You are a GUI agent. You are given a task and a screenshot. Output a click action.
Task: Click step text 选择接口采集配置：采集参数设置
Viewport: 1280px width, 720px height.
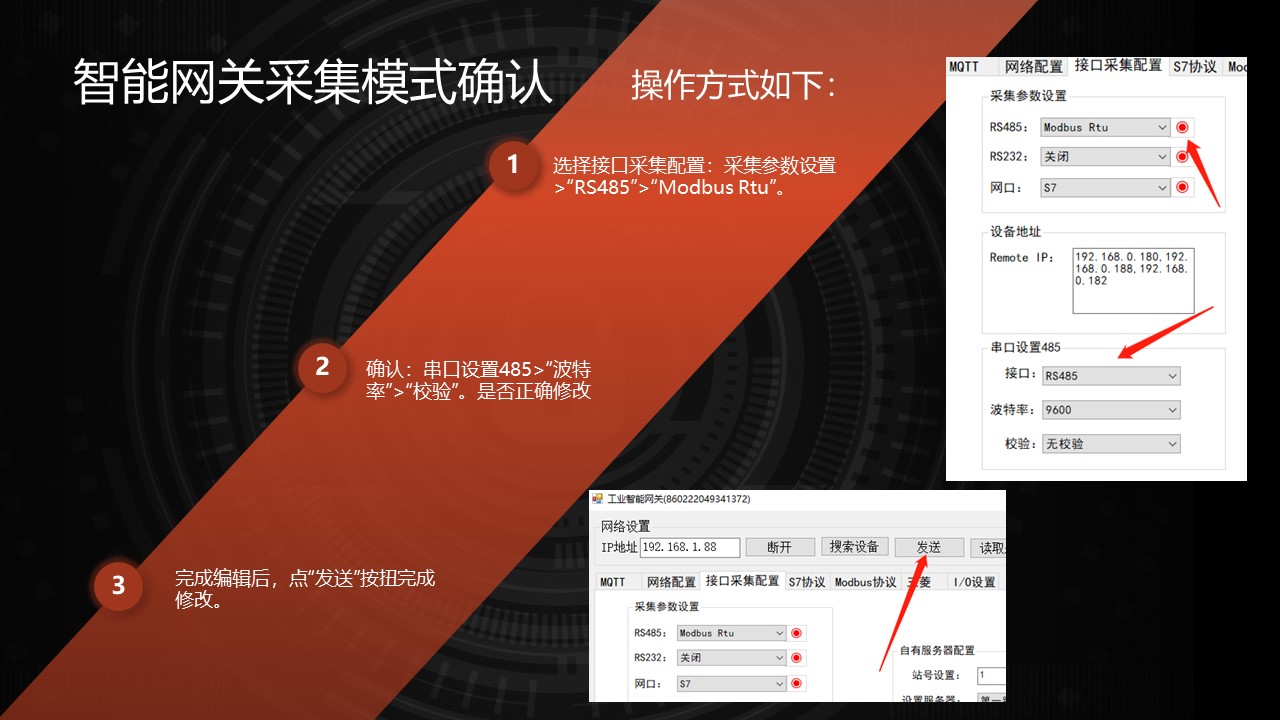click(x=694, y=166)
